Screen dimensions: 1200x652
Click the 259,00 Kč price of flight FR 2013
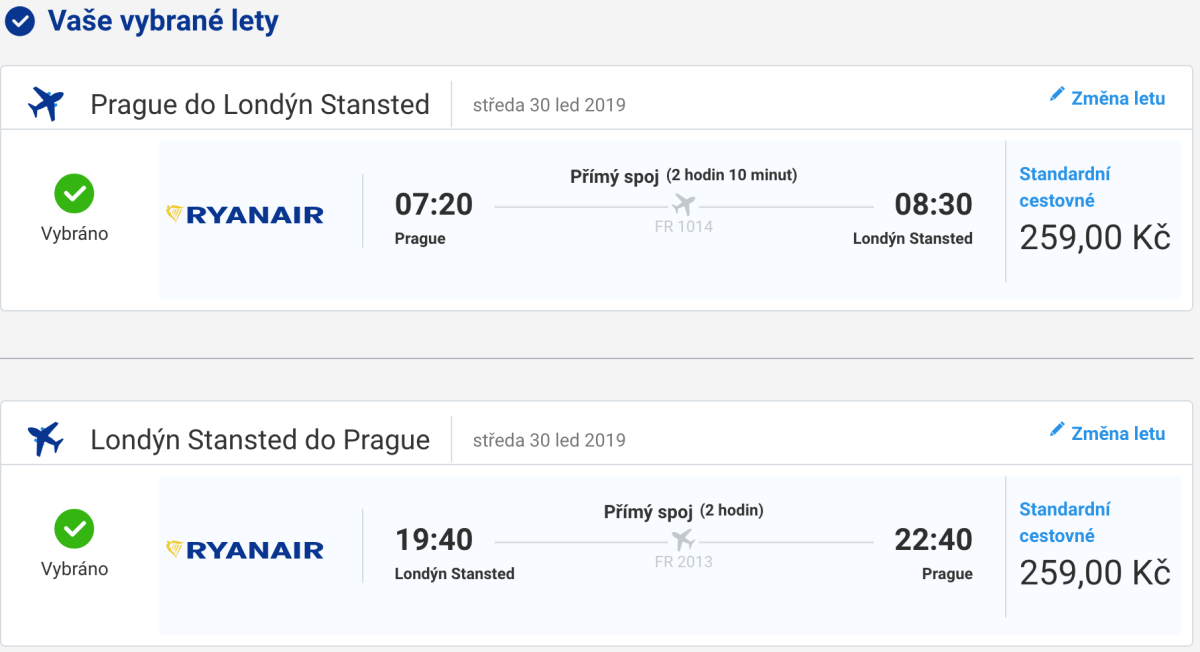pos(1094,573)
